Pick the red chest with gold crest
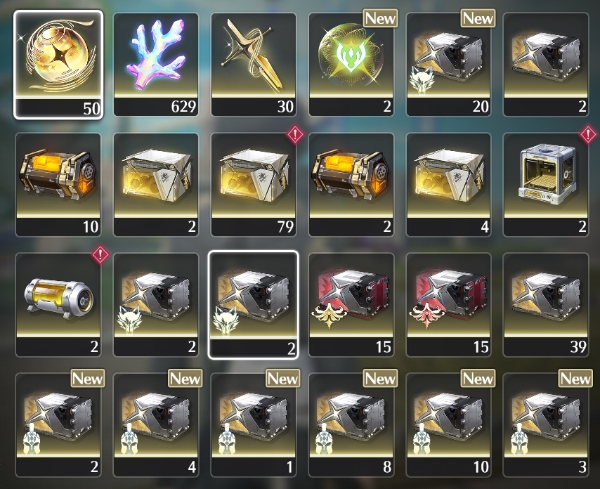 pos(351,305)
